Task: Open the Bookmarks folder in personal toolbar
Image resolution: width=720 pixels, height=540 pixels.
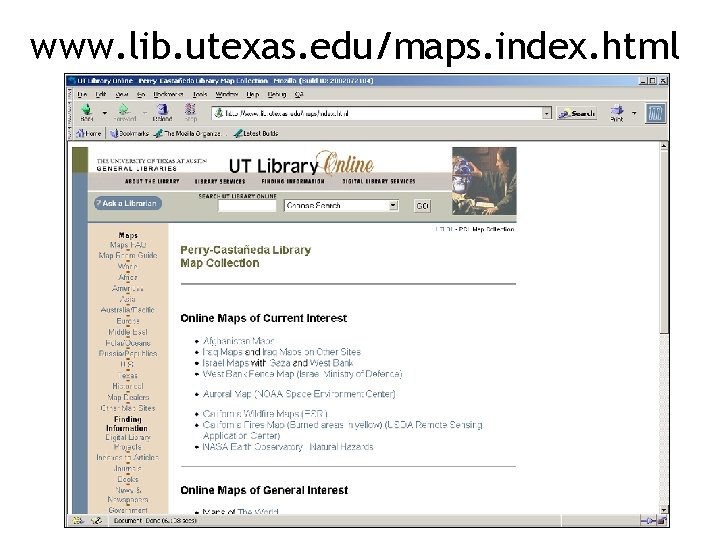Action: click(129, 134)
